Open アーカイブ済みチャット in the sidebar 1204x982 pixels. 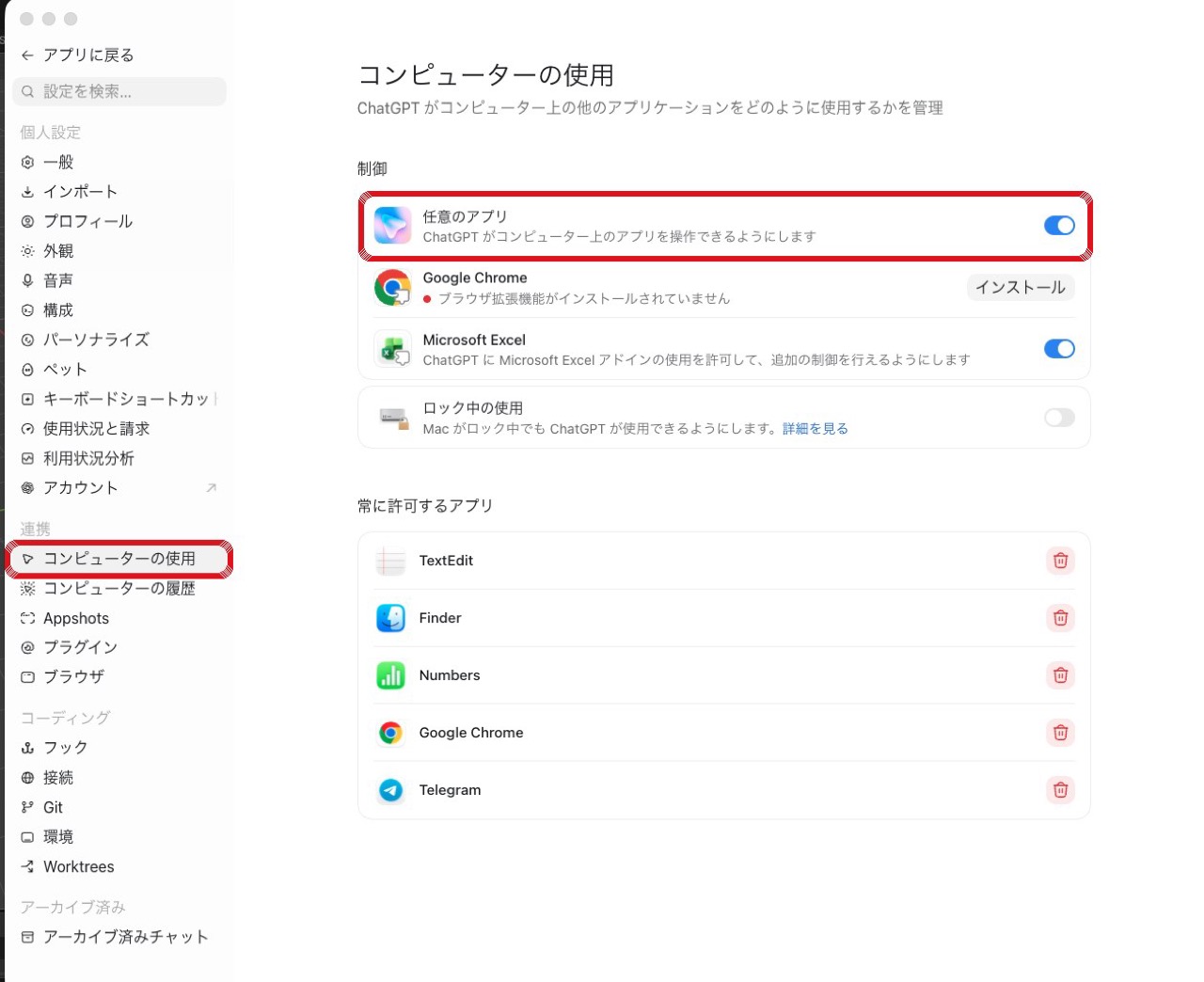click(119, 937)
